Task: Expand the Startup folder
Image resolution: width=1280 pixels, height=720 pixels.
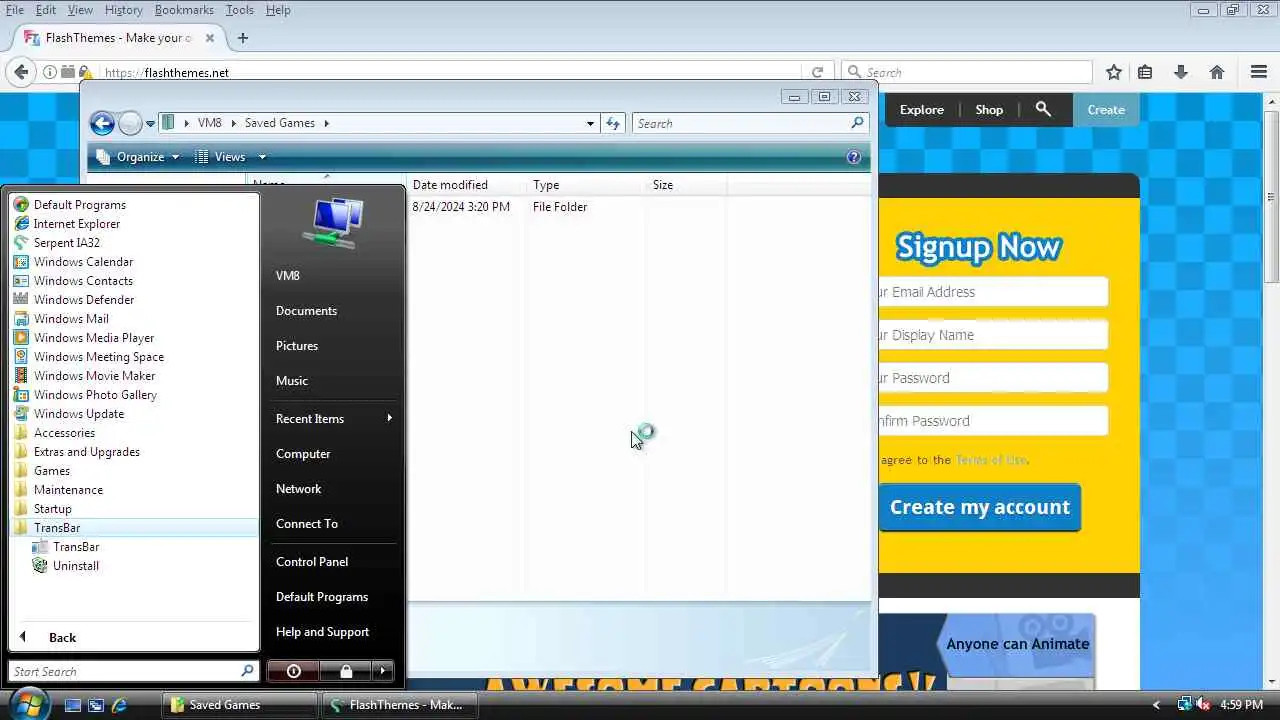Action: coord(52,509)
